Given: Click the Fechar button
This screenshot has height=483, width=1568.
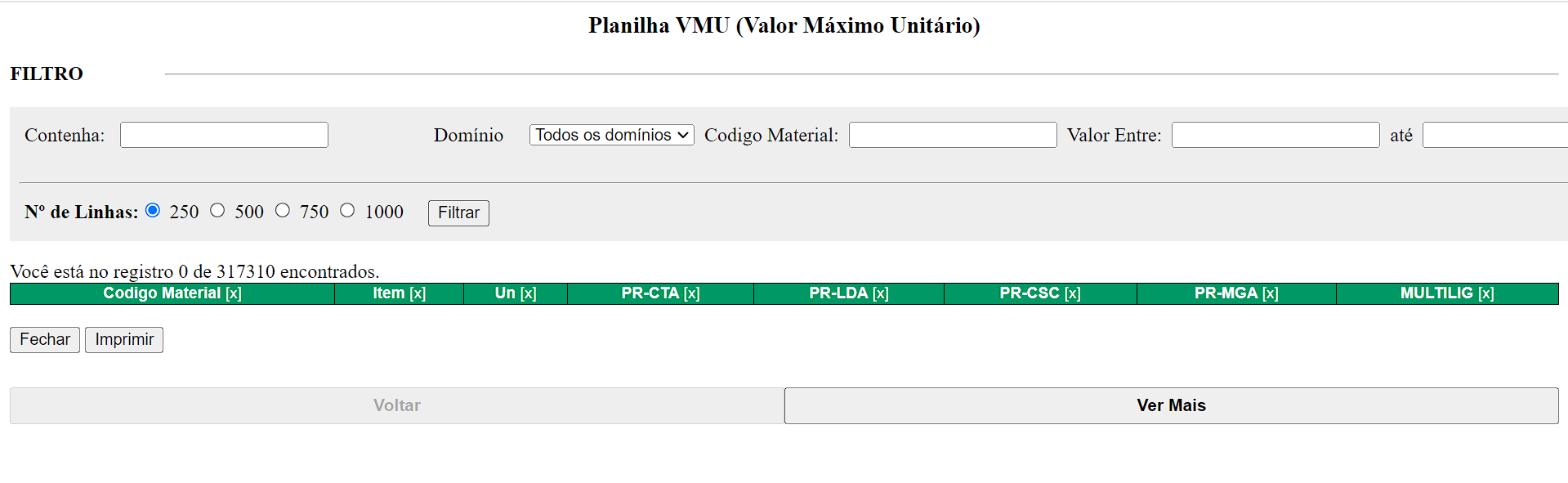Looking at the screenshot, I should [45, 340].
